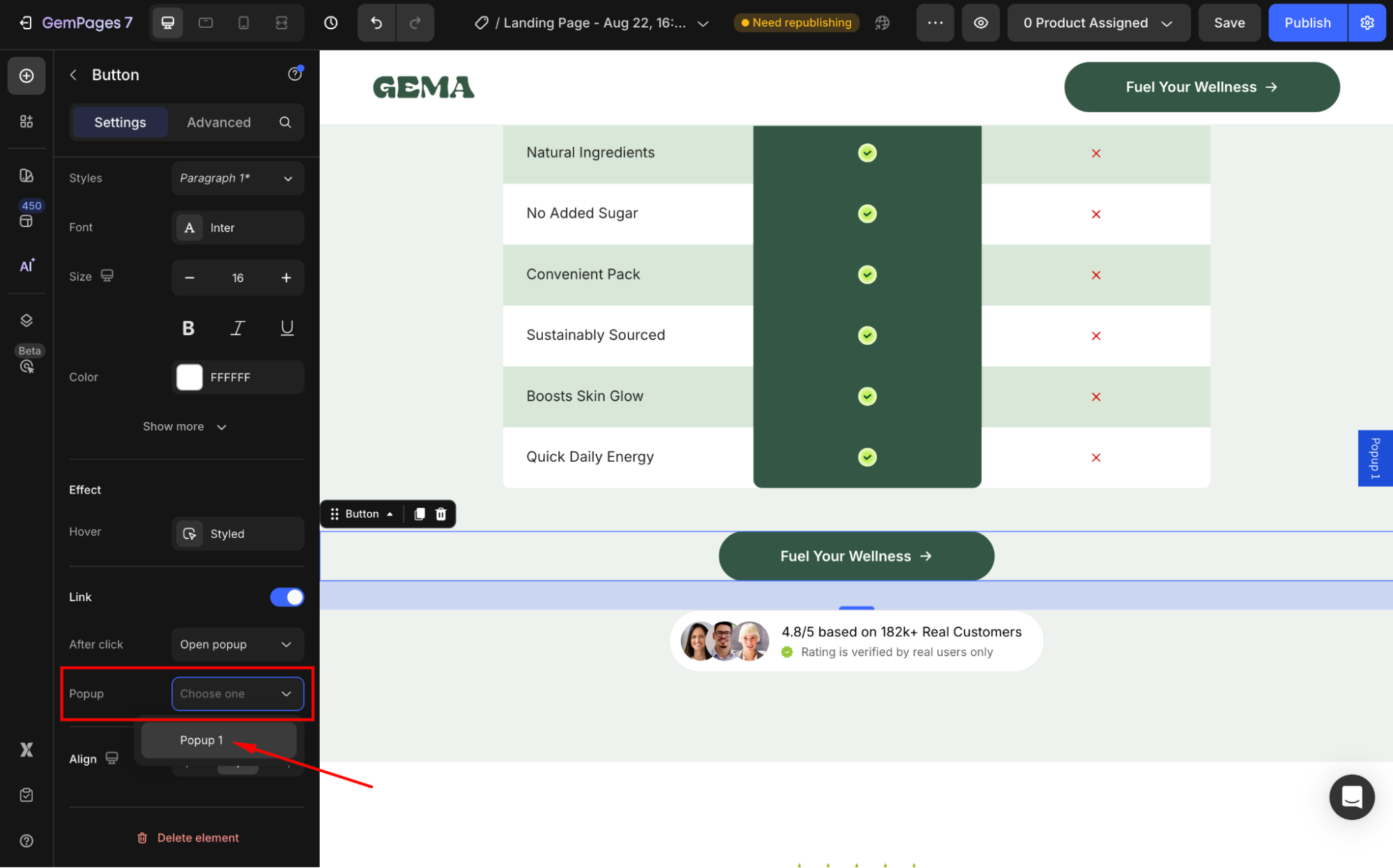Open the FFFFFF color swatch
Image resolution: width=1393 pixels, height=868 pixels.
(x=190, y=378)
